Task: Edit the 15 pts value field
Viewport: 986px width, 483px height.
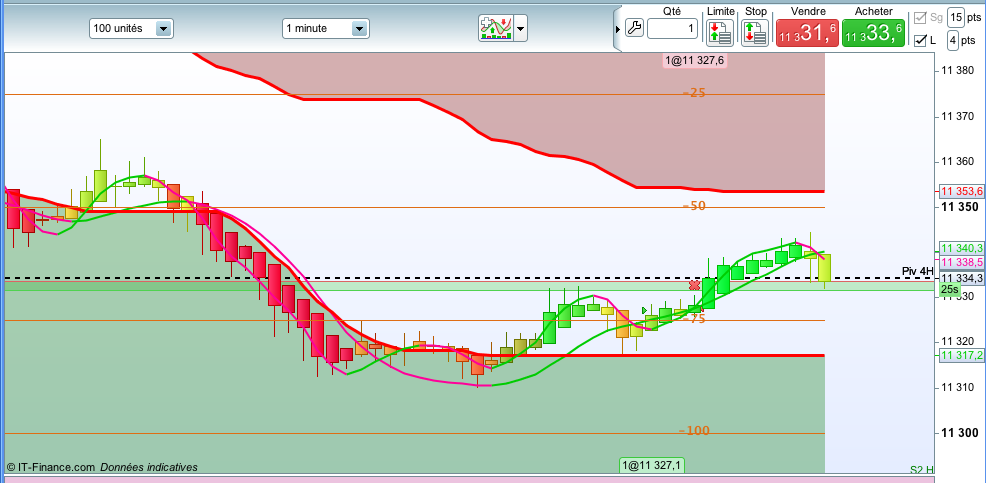Action: [x=956, y=17]
